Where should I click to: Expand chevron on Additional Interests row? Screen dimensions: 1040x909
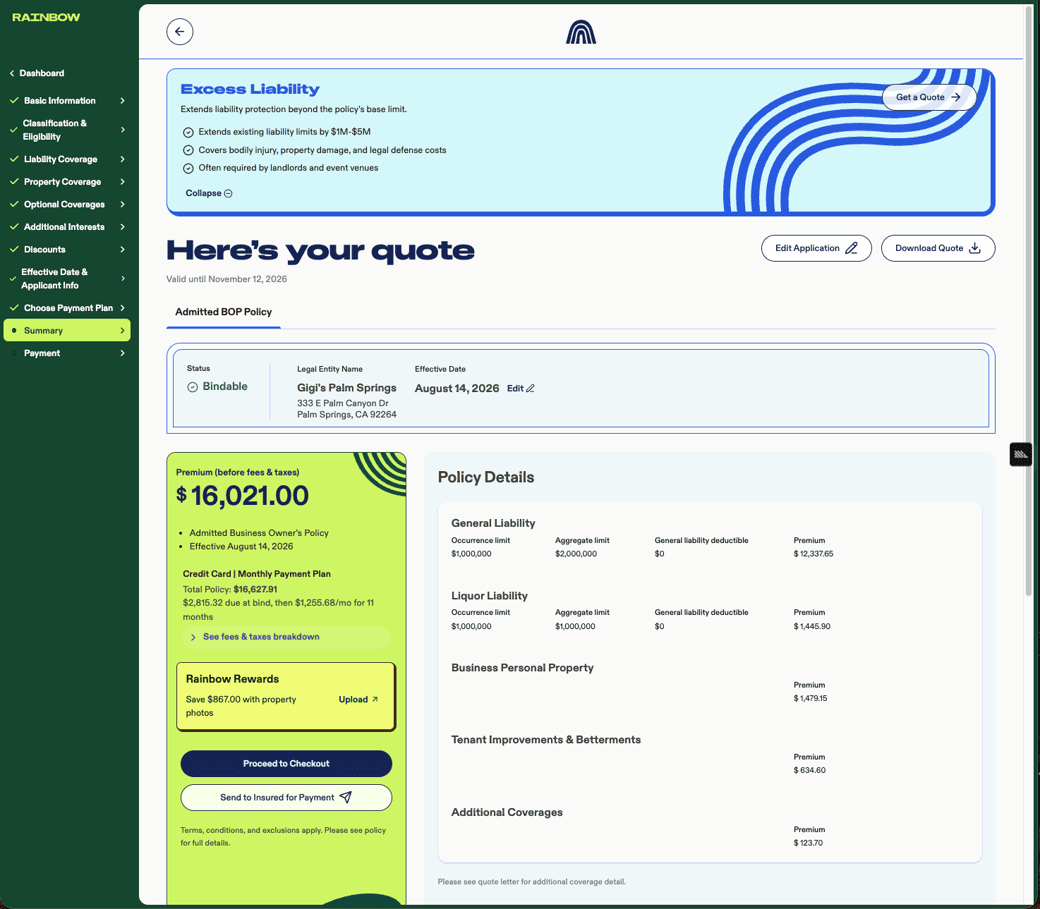click(123, 227)
